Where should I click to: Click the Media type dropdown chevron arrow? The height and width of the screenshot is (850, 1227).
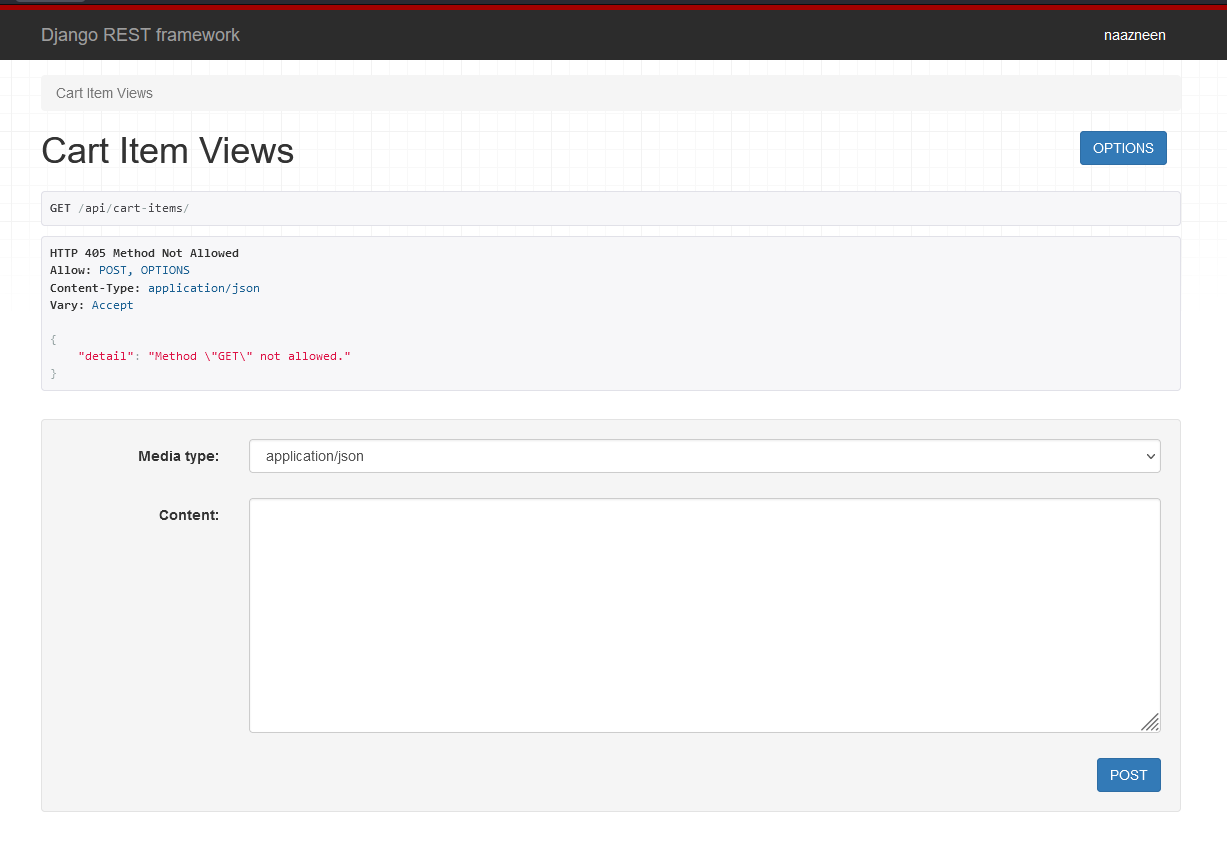click(1150, 456)
